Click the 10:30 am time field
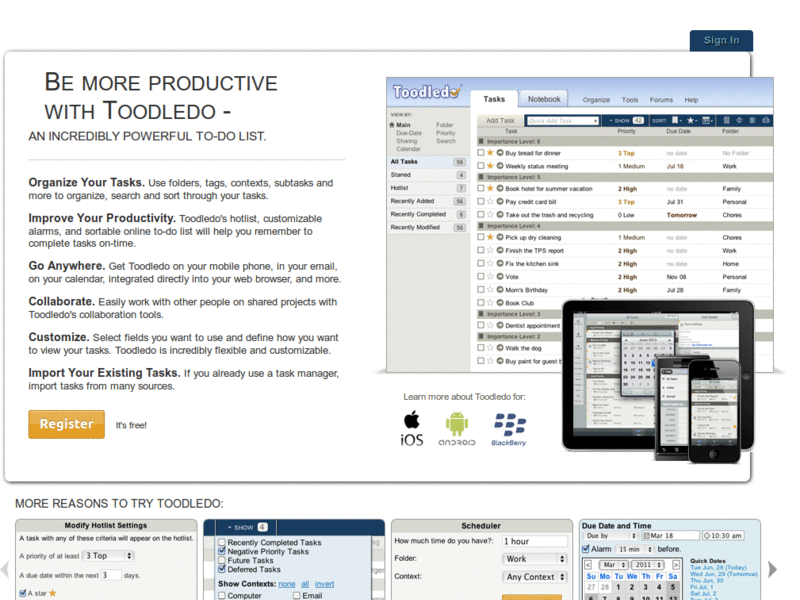This screenshot has width=800, height=600. click(723, 536)
